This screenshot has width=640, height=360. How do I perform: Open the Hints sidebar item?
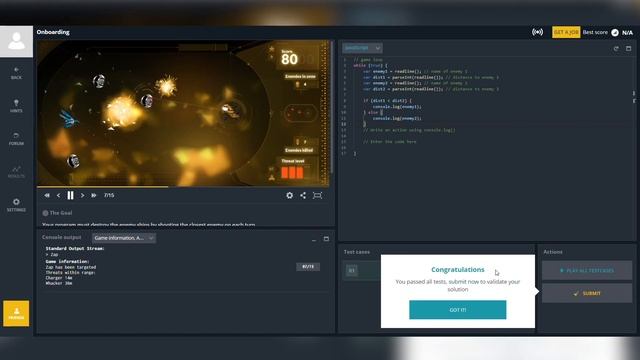click(x=16, y=106)
